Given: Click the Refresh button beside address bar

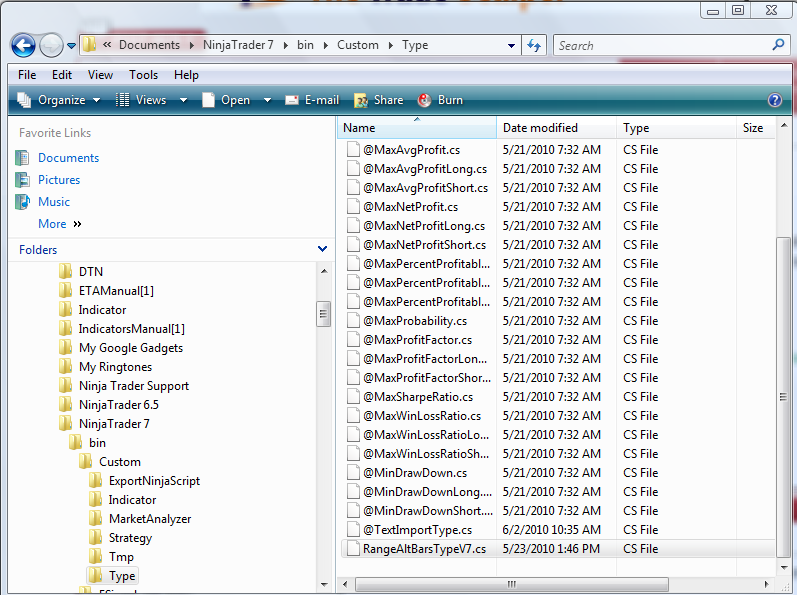Looking at the screenshot, I should pos(534,45).
